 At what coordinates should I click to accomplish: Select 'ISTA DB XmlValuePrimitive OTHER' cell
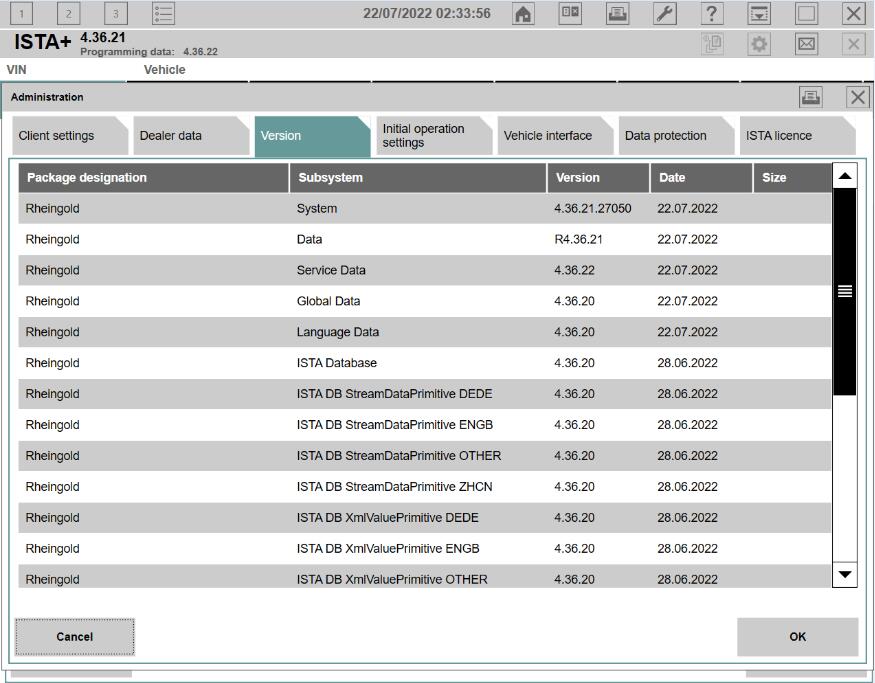392,579
